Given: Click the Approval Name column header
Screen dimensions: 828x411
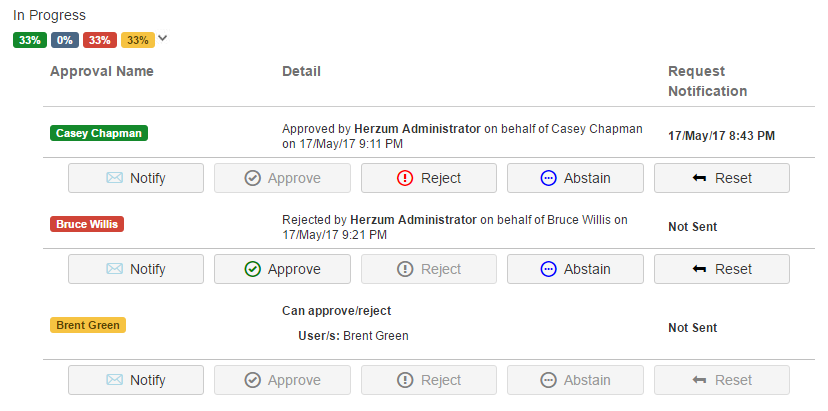Looking at the screenshot, I should (x=102, y=72).
